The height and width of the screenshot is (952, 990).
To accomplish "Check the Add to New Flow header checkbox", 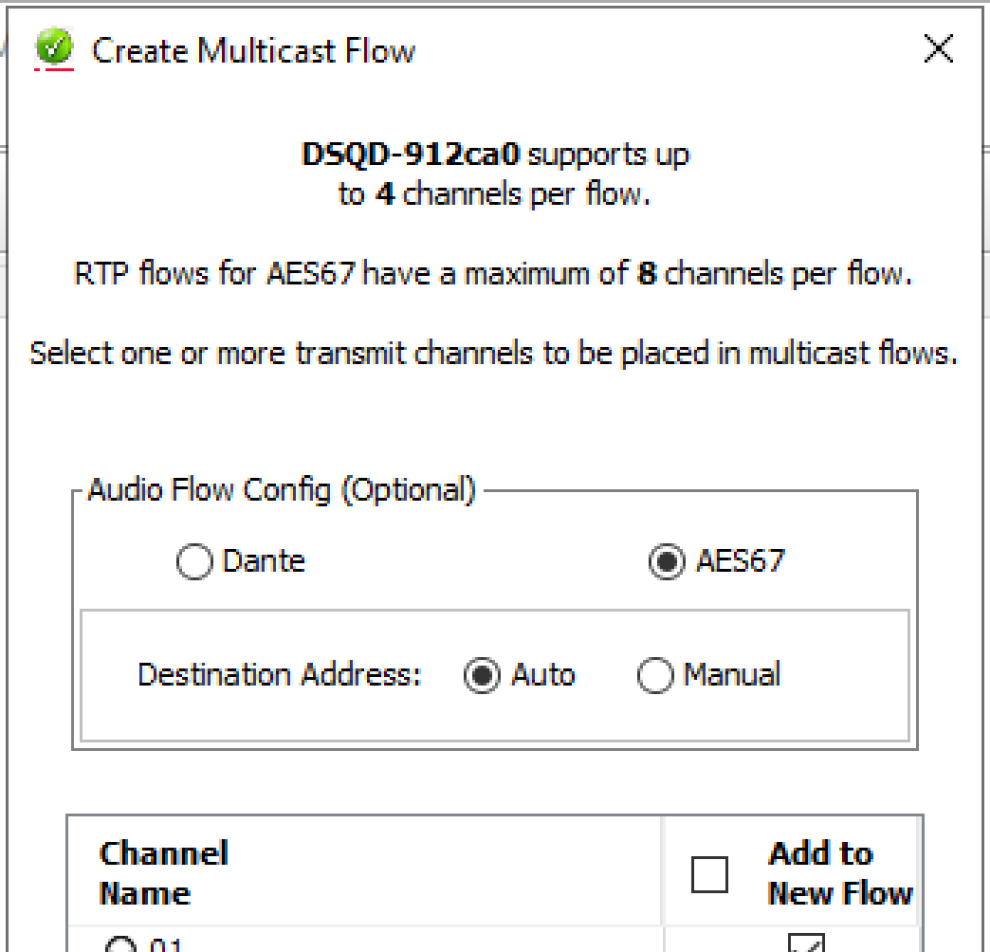I will coord(710,874).
